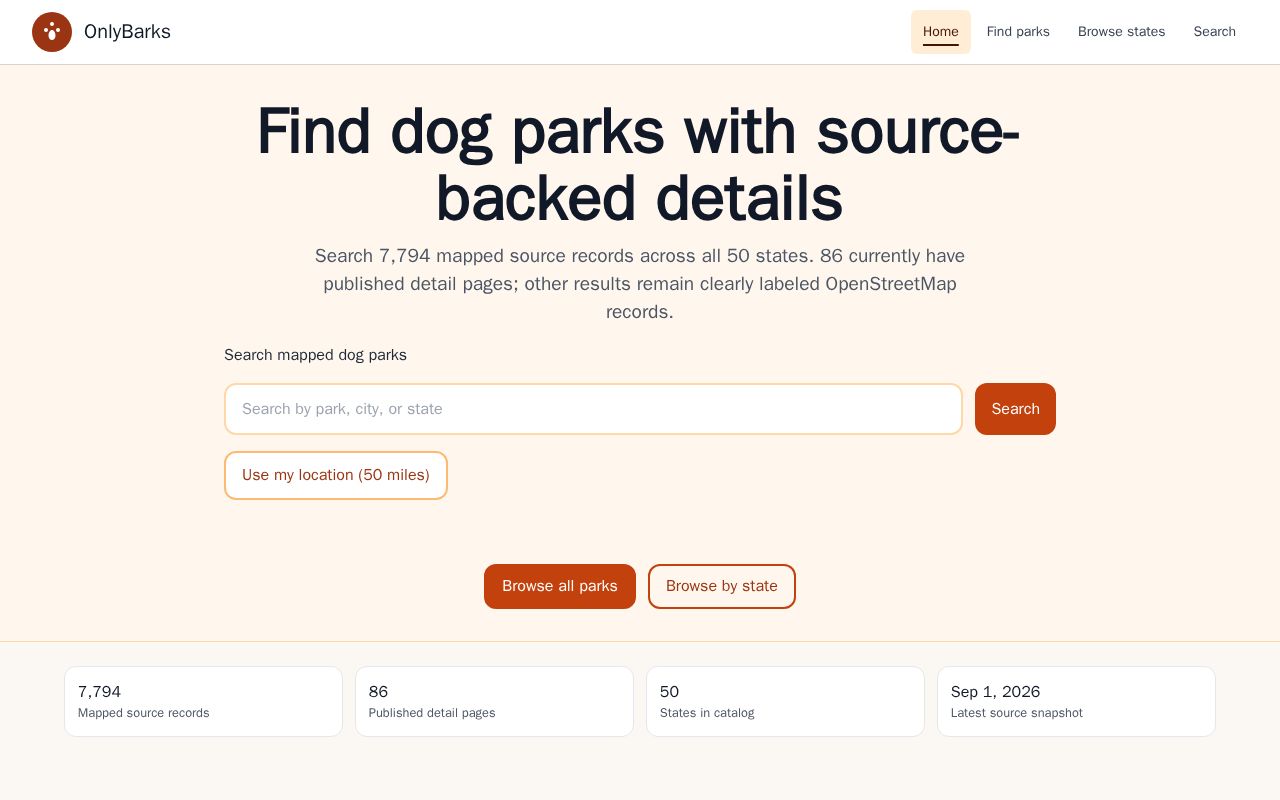Click the 'Search 7,794 mapped source records' paragraph
This screenshot has width=1280, height=800.
[640, 284]
